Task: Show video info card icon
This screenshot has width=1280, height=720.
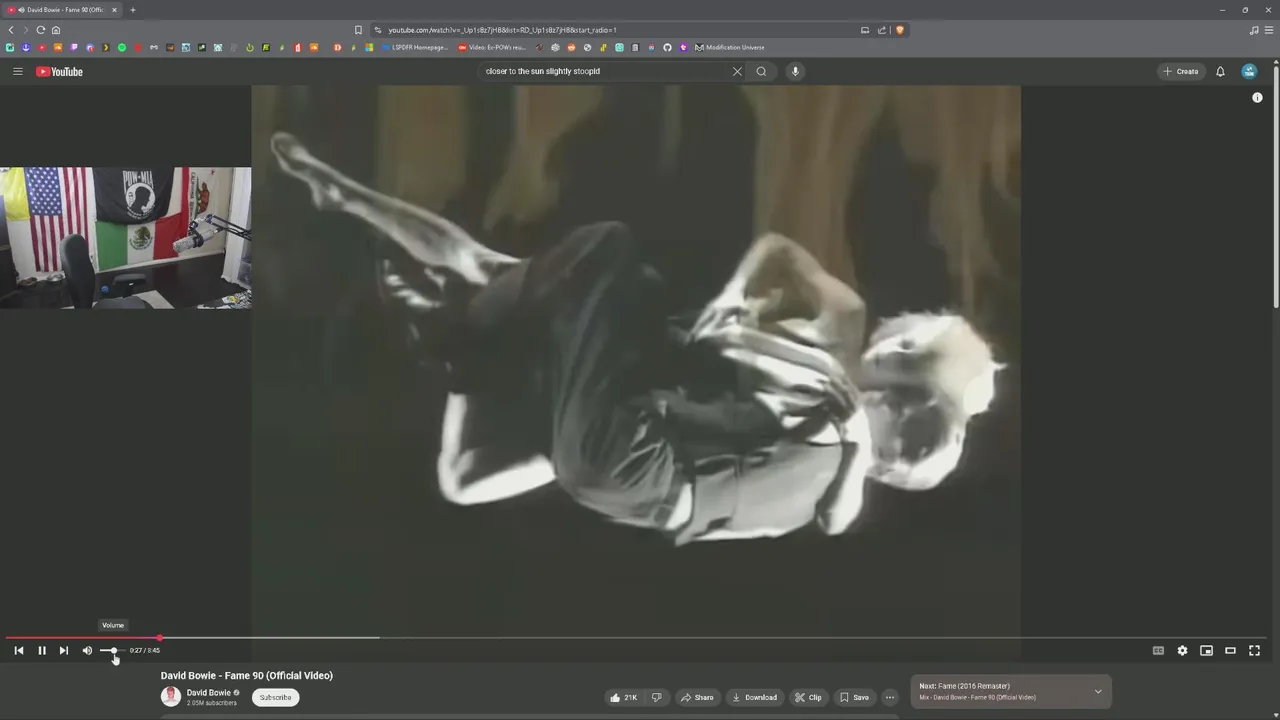Action: [1257, 97]
